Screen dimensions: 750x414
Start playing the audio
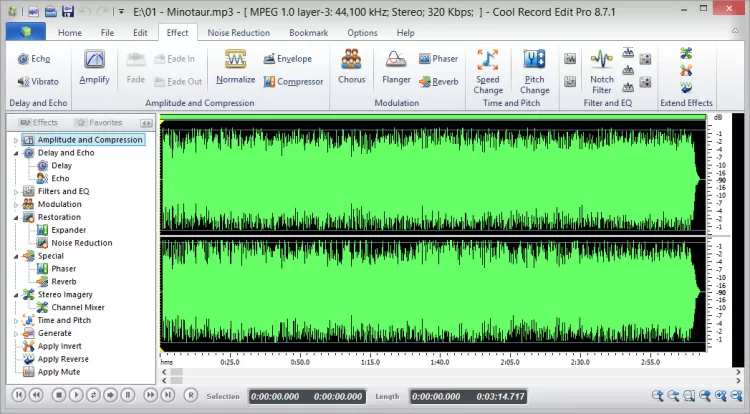[x=76, y=395]
